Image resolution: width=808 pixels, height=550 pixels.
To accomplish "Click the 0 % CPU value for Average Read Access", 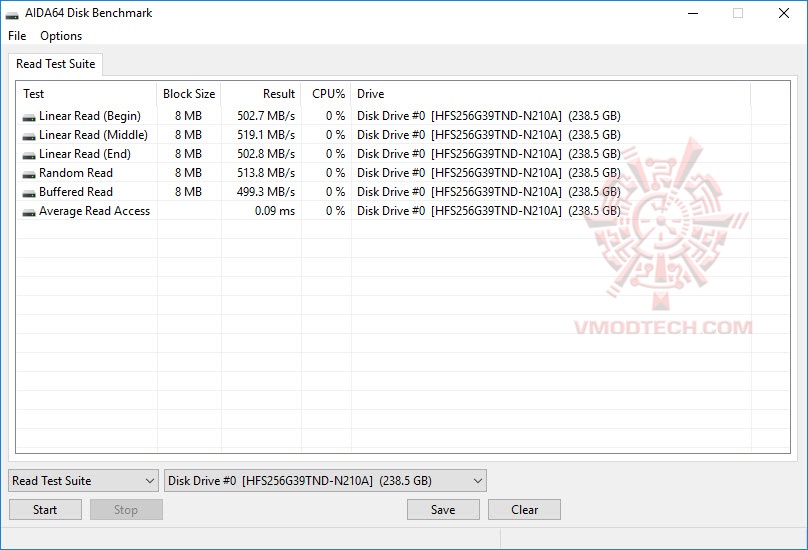I will click(x=335, y=211).
